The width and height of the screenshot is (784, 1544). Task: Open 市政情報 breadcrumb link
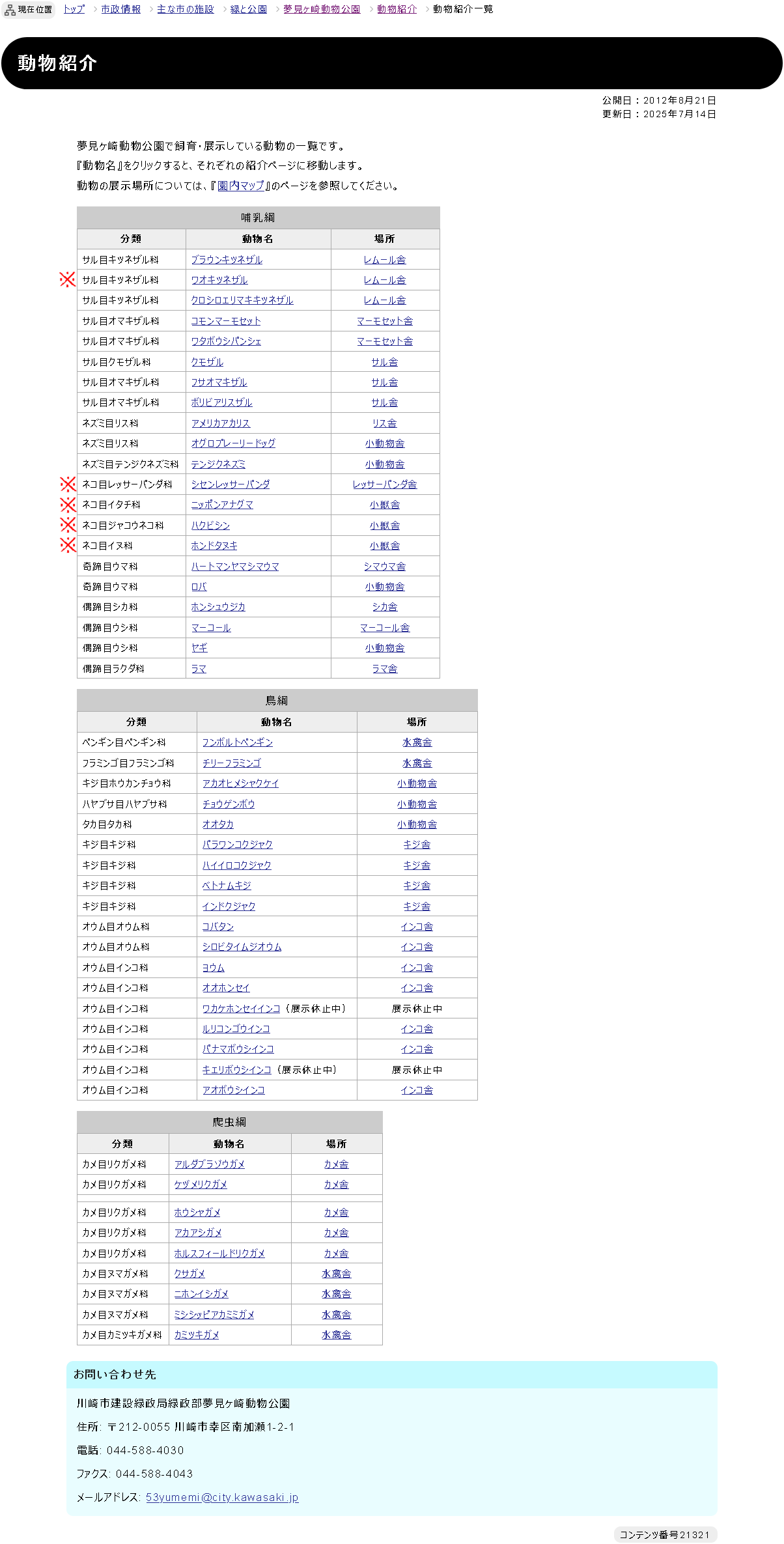click(x=120, y=9)
